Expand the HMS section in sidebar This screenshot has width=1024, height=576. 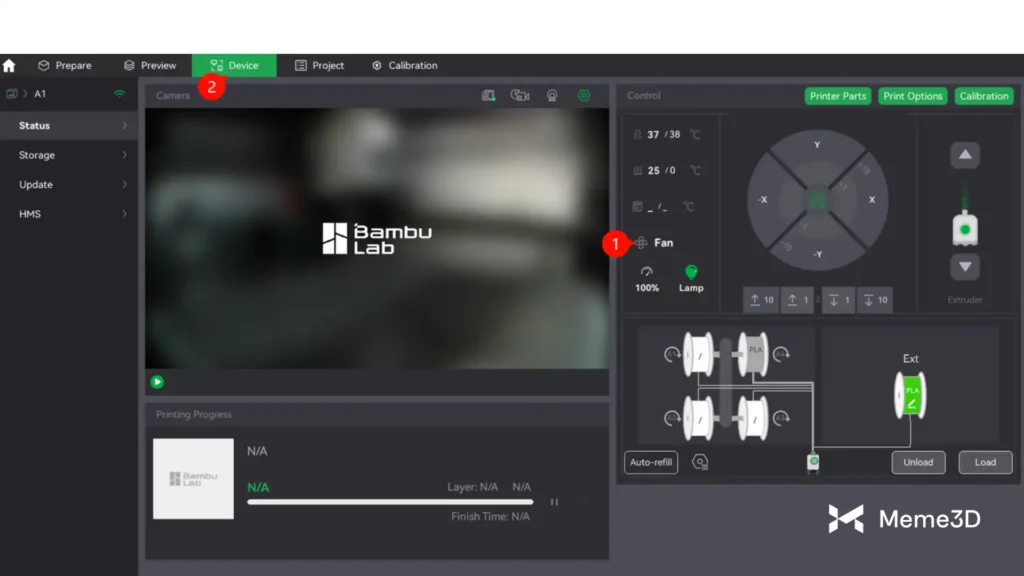point(69,214)
